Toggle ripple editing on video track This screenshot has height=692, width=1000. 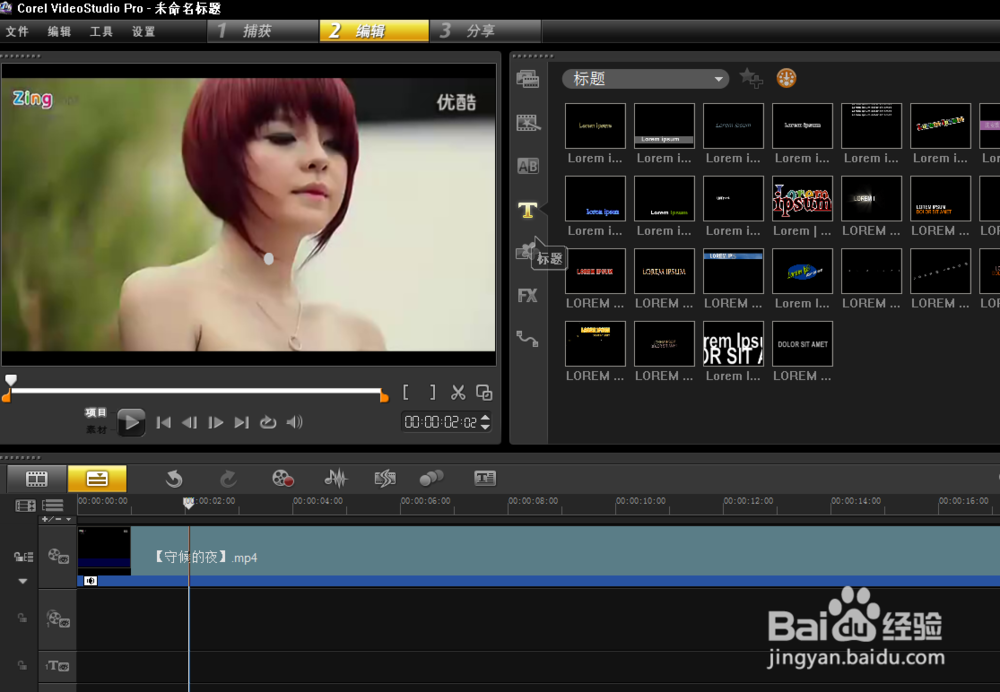24,557
